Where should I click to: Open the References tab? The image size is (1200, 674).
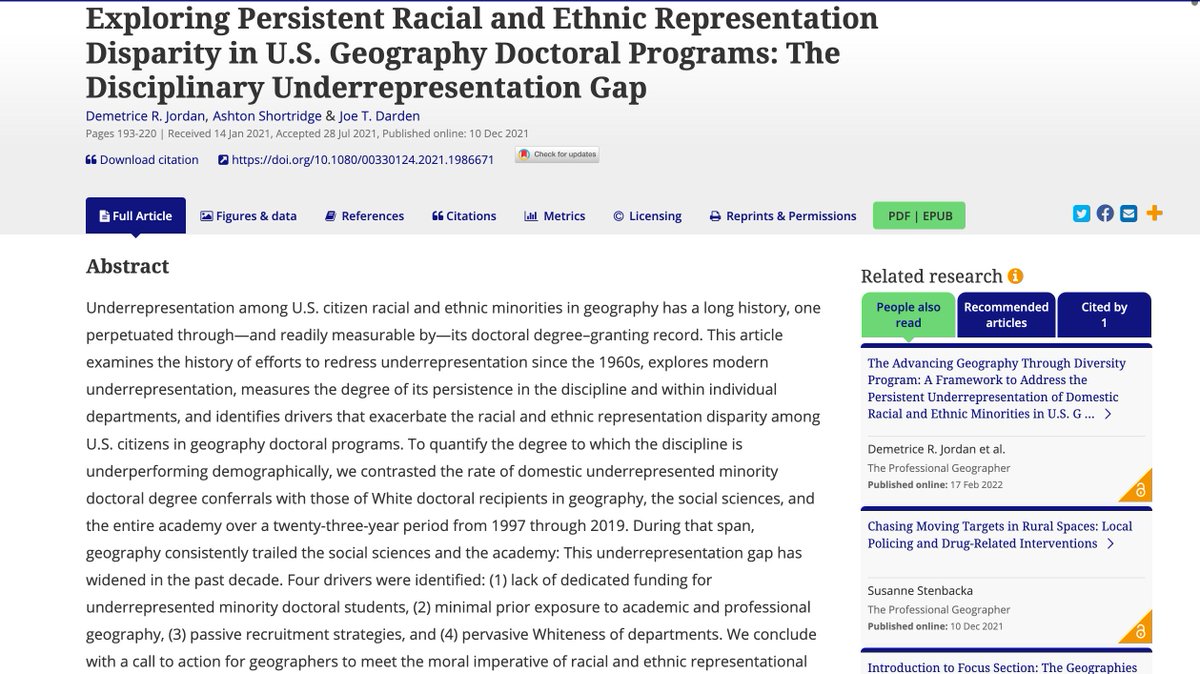(365, 215)
